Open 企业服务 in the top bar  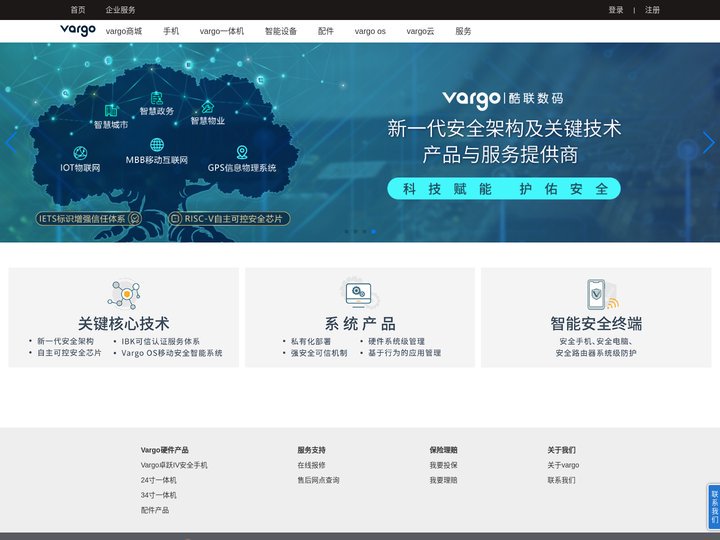(x=120, y=10)
